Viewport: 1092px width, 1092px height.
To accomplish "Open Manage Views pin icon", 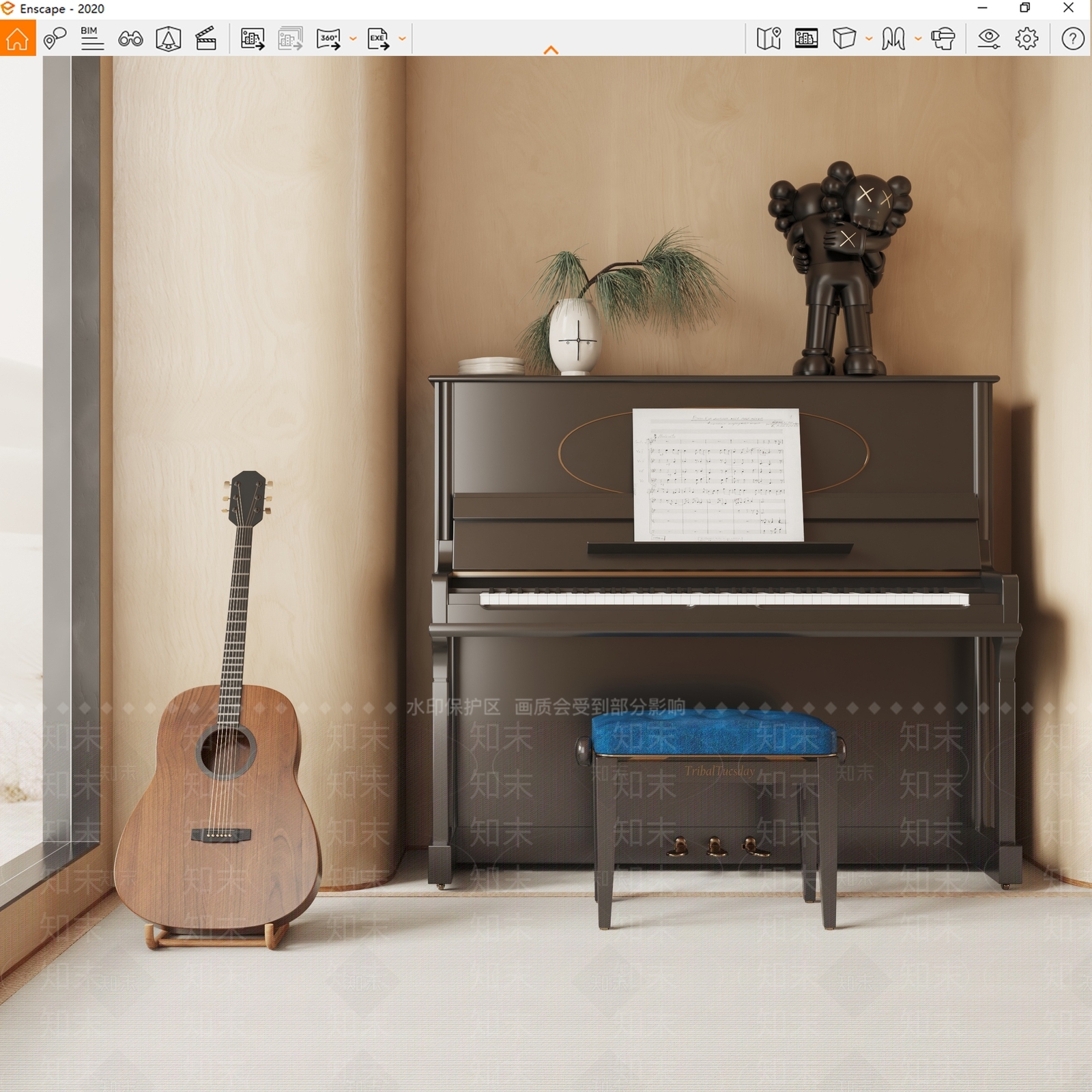I will pyautogui.click(x=55, y=38).
